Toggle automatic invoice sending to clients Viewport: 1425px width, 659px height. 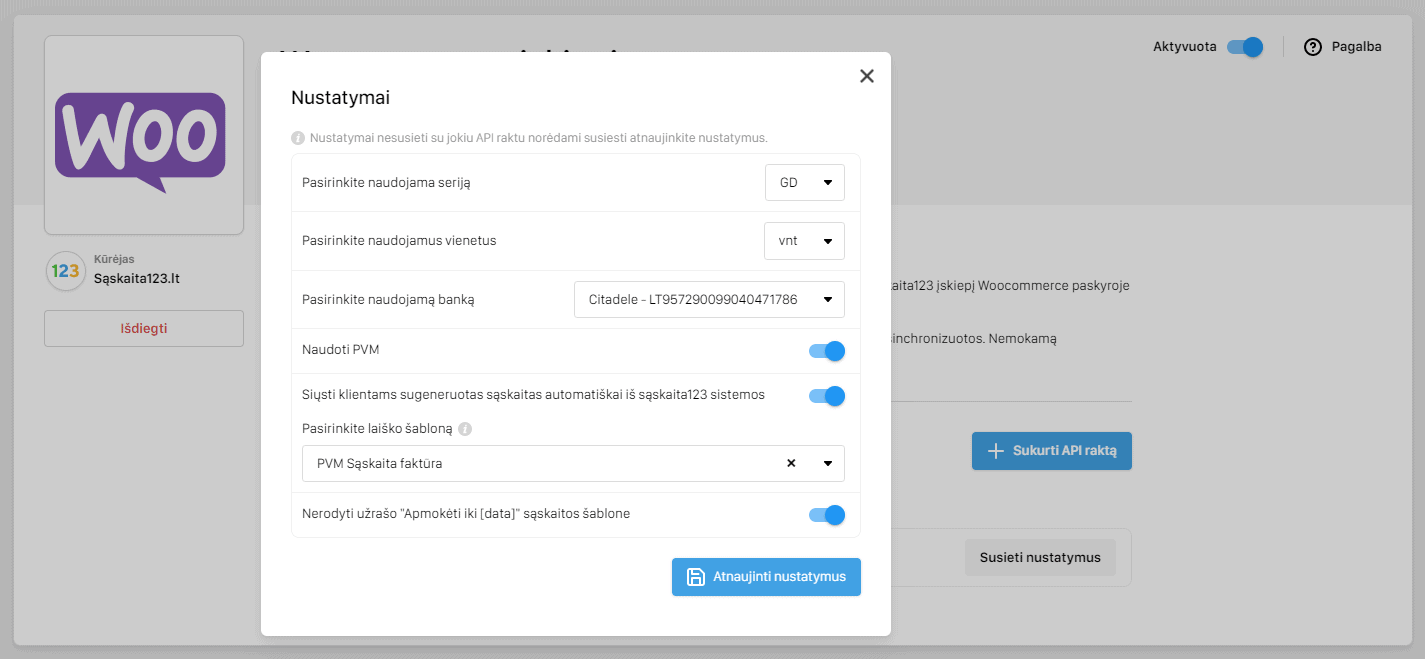click(x=827, y=396)
